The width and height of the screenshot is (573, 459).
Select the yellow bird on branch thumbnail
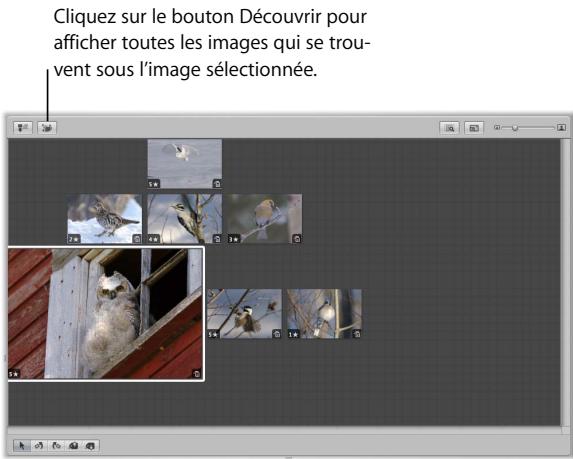pyautogui.click(x=265, y=219)
